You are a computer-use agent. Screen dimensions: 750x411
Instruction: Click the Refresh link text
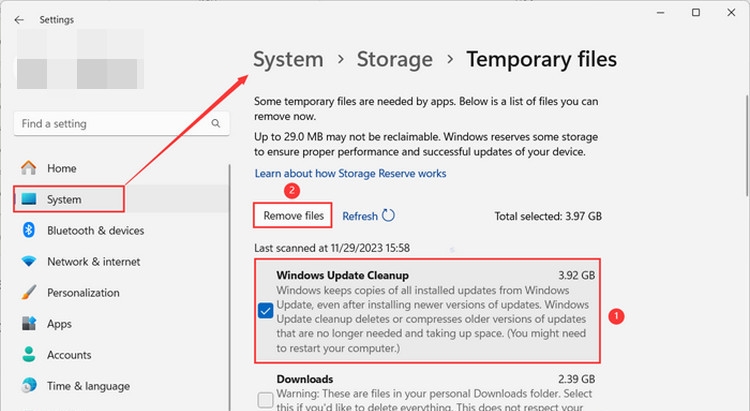coord(360,216)
